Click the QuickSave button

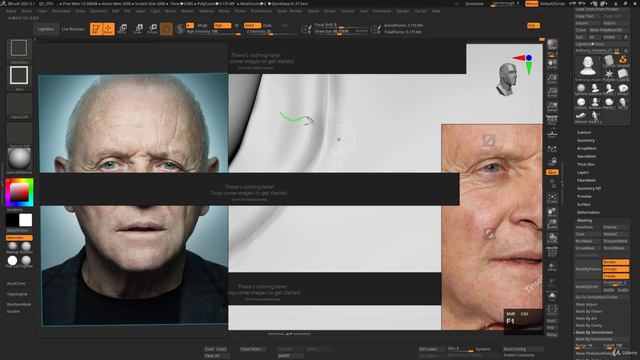474,4
